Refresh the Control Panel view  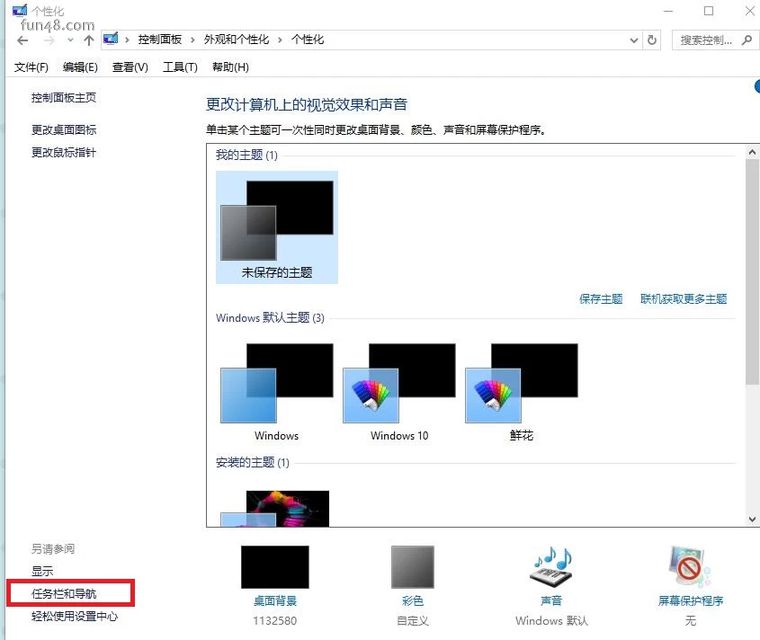652,40
